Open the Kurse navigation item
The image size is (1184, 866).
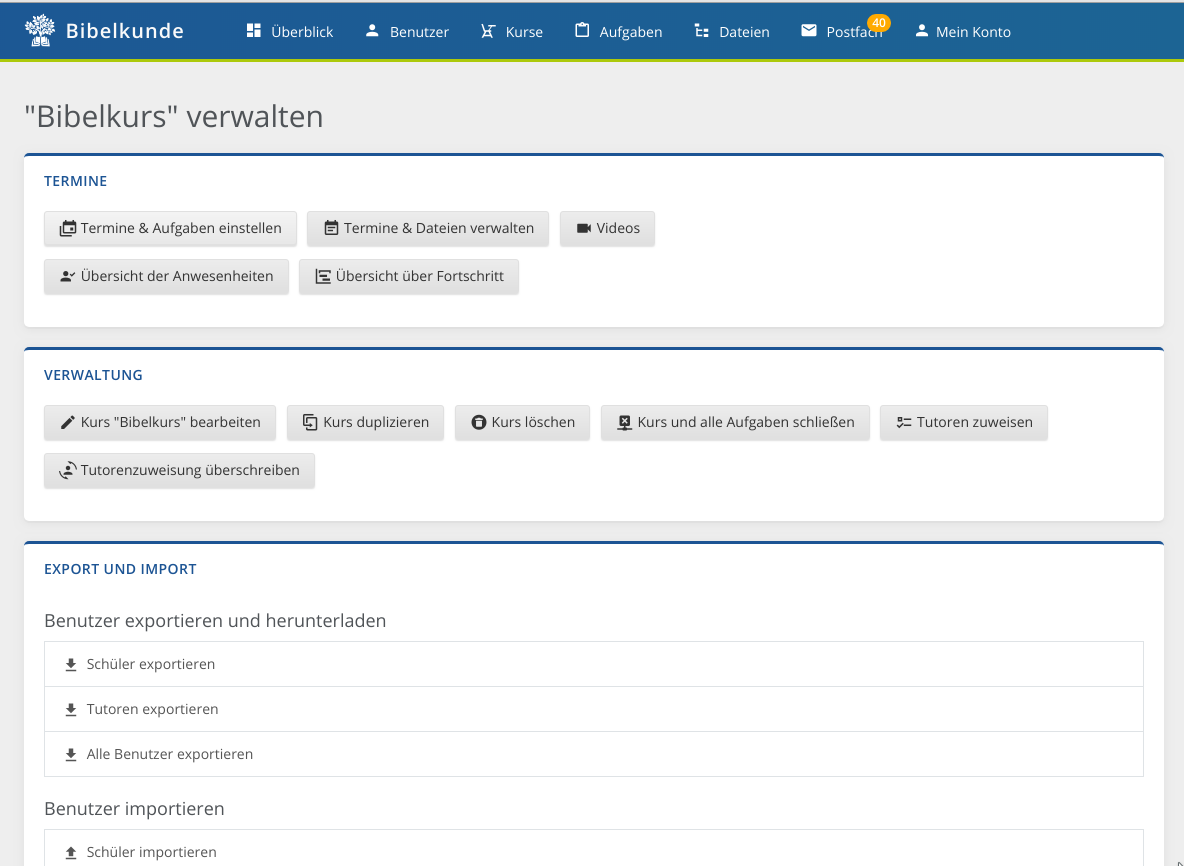click(512, 32)
